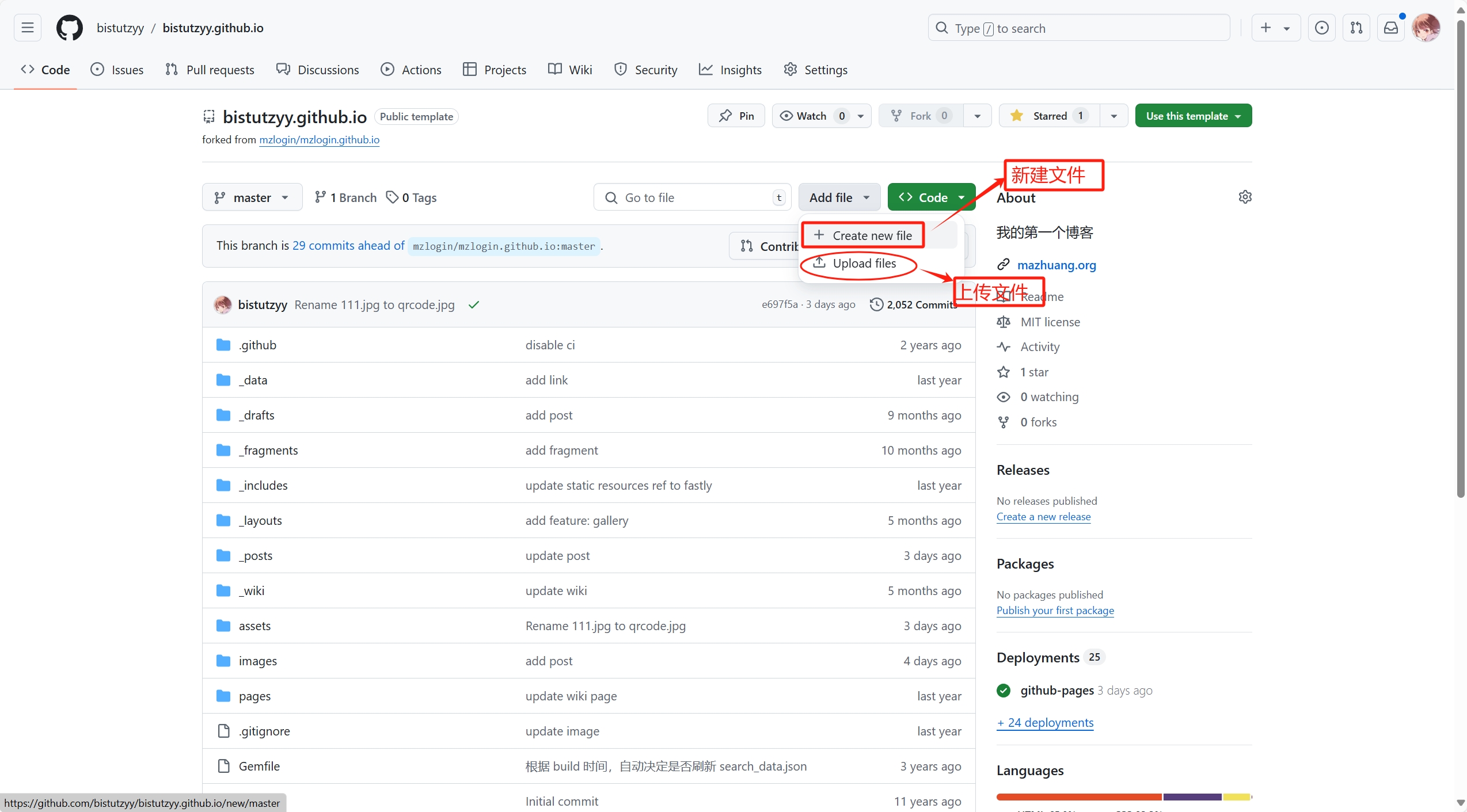Open the pull requests icon in header

click(x=1356, y=28)
